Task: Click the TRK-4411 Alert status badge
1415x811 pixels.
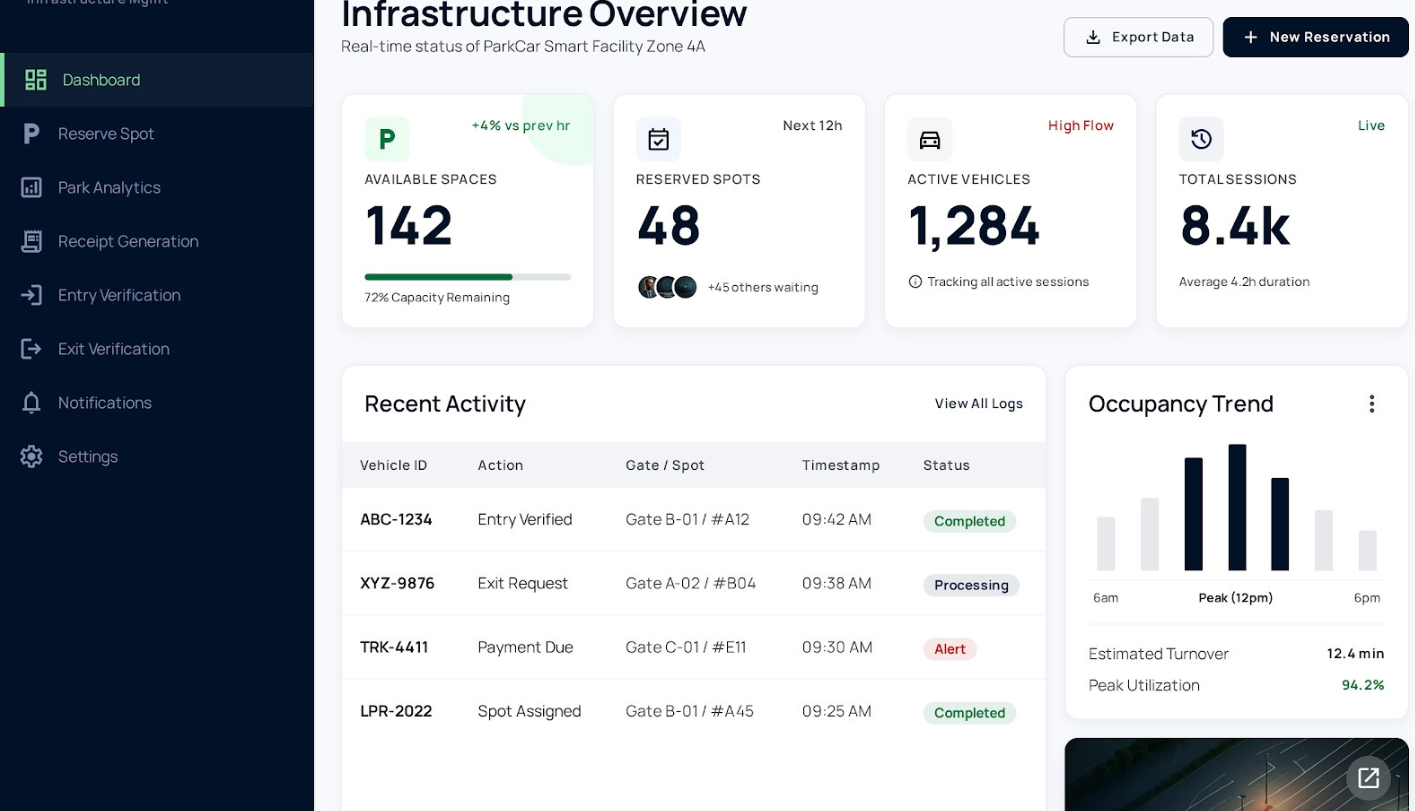Action: tap(949, 649)
